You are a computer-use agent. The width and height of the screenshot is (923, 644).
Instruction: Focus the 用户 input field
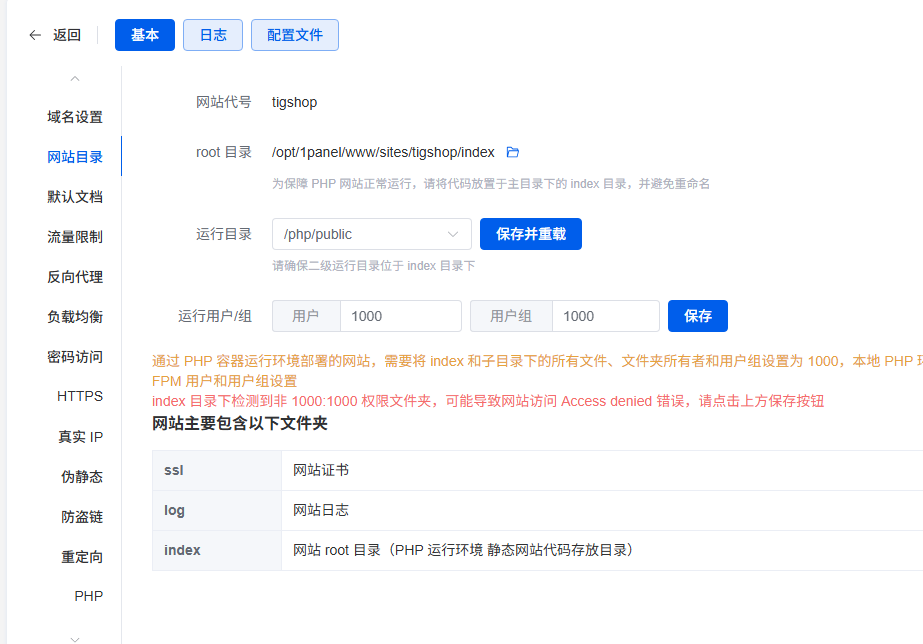(400, 316)
